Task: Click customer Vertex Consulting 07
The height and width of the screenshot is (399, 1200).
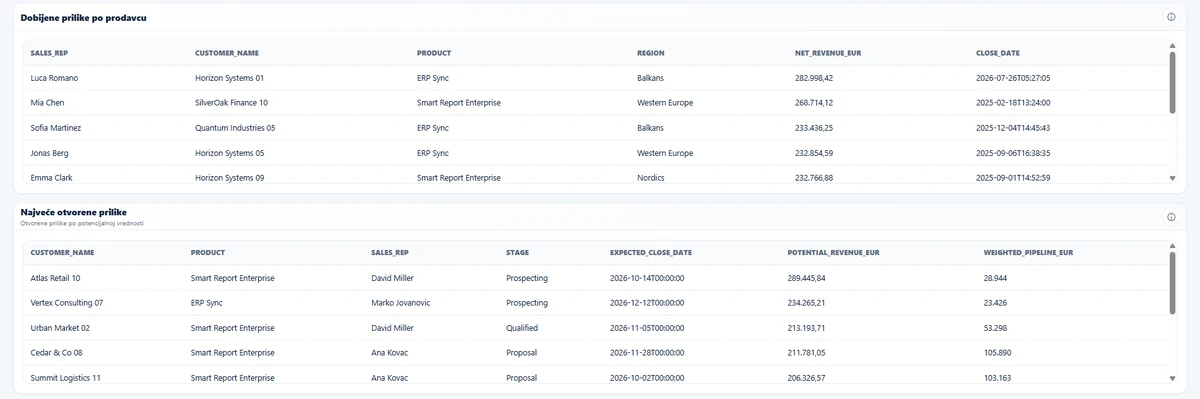Action: (66, 303)
